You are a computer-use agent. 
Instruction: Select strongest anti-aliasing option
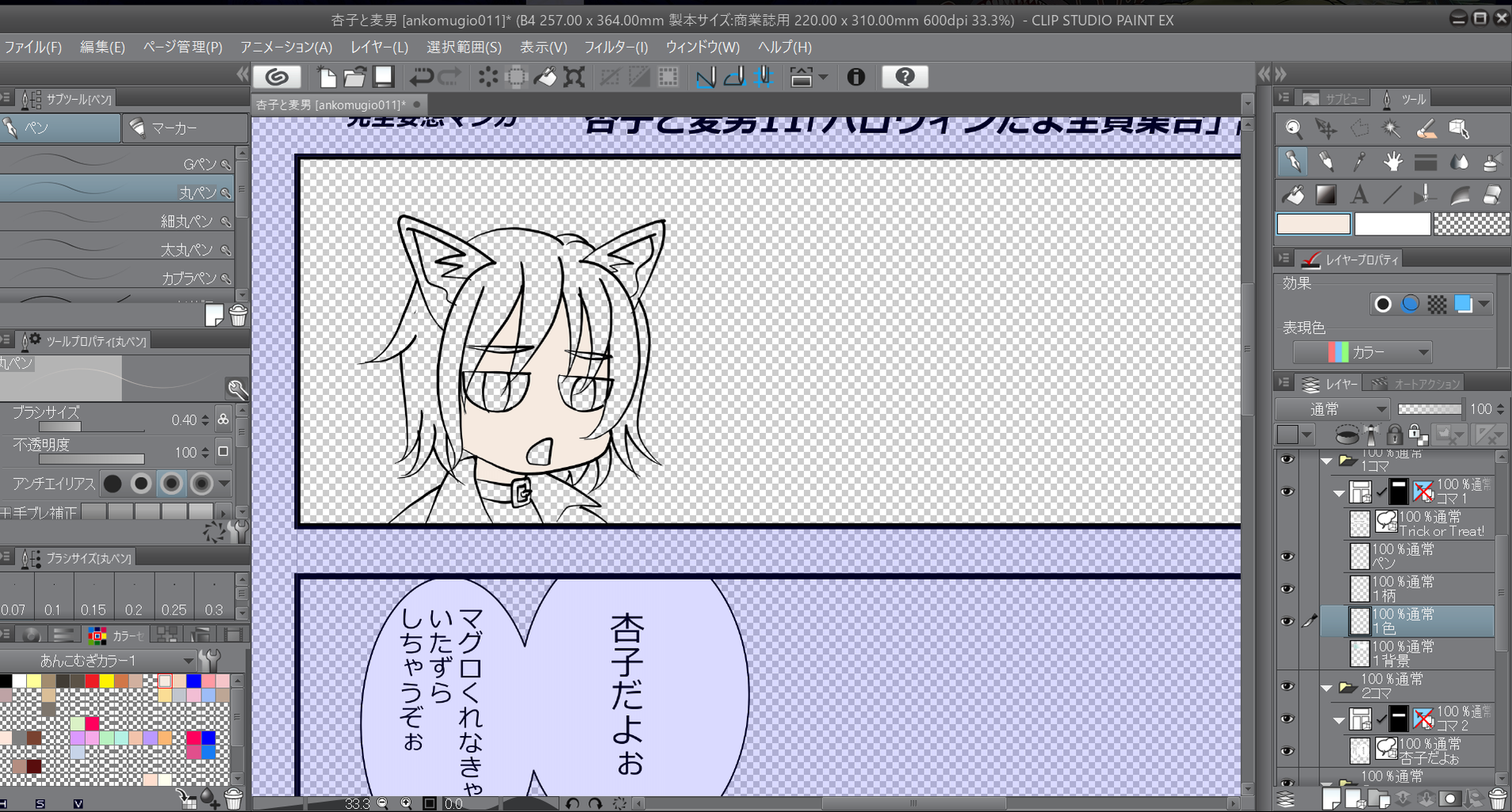[x=201, y=484]
